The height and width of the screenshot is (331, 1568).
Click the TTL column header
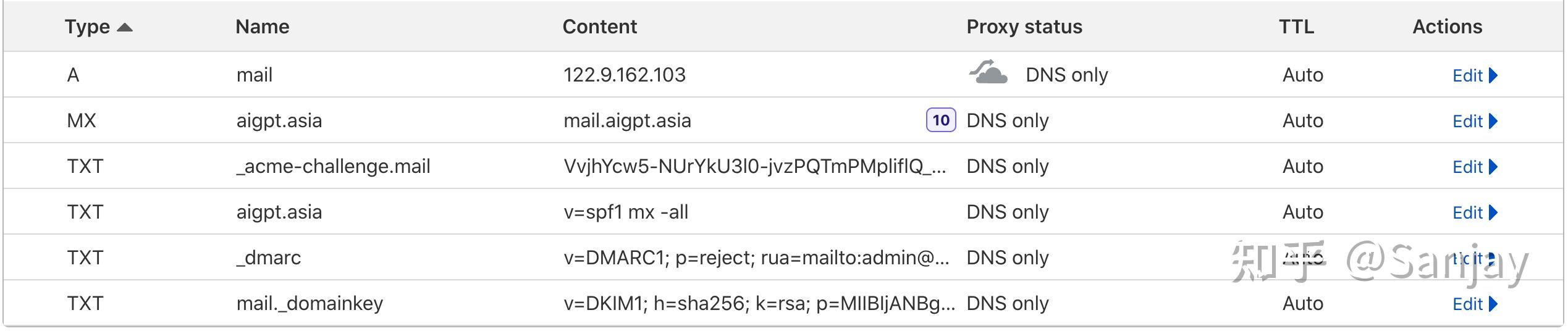(1296, 27)
